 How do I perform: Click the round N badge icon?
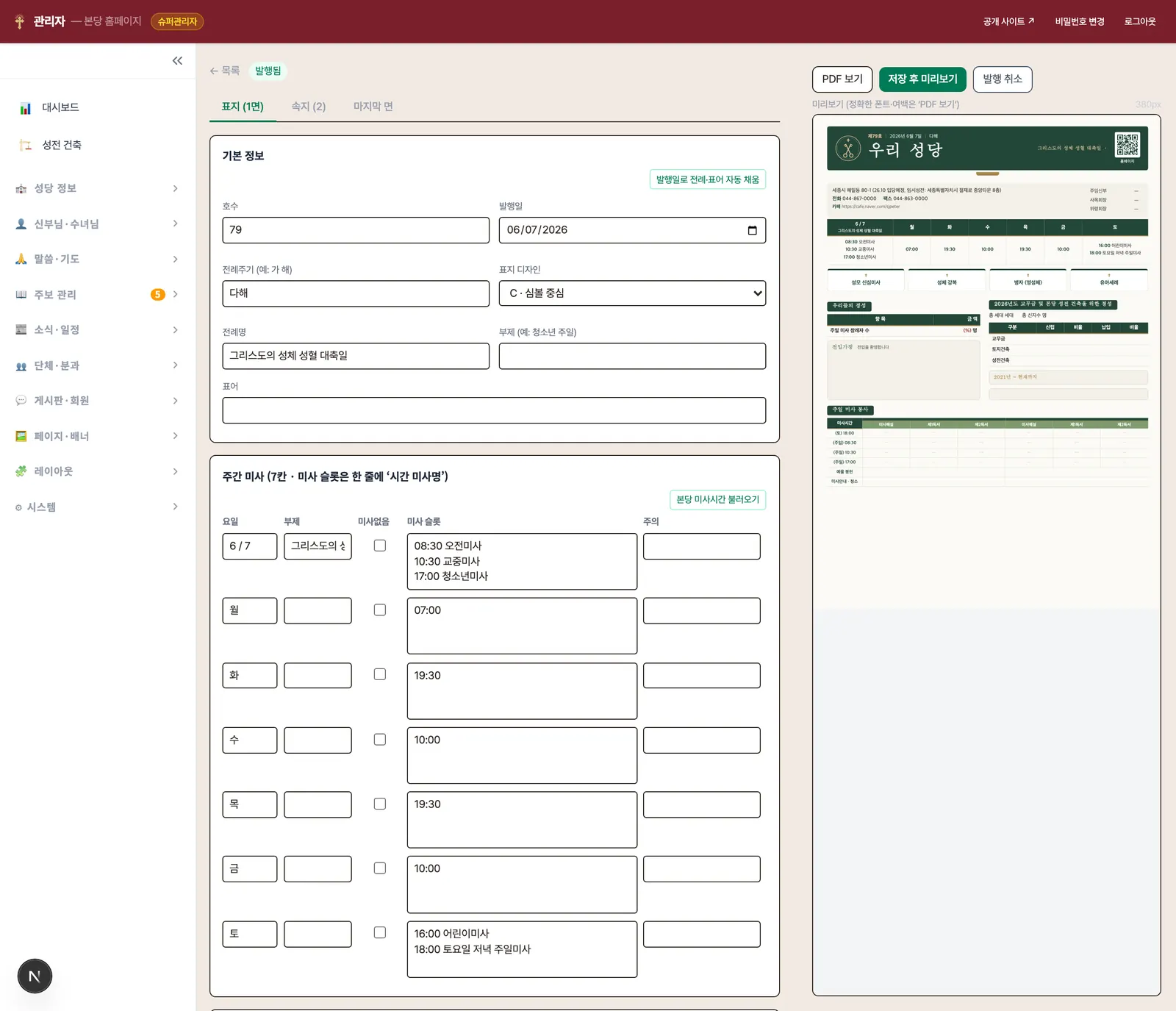pyautogui.click(x=35, y=976)
